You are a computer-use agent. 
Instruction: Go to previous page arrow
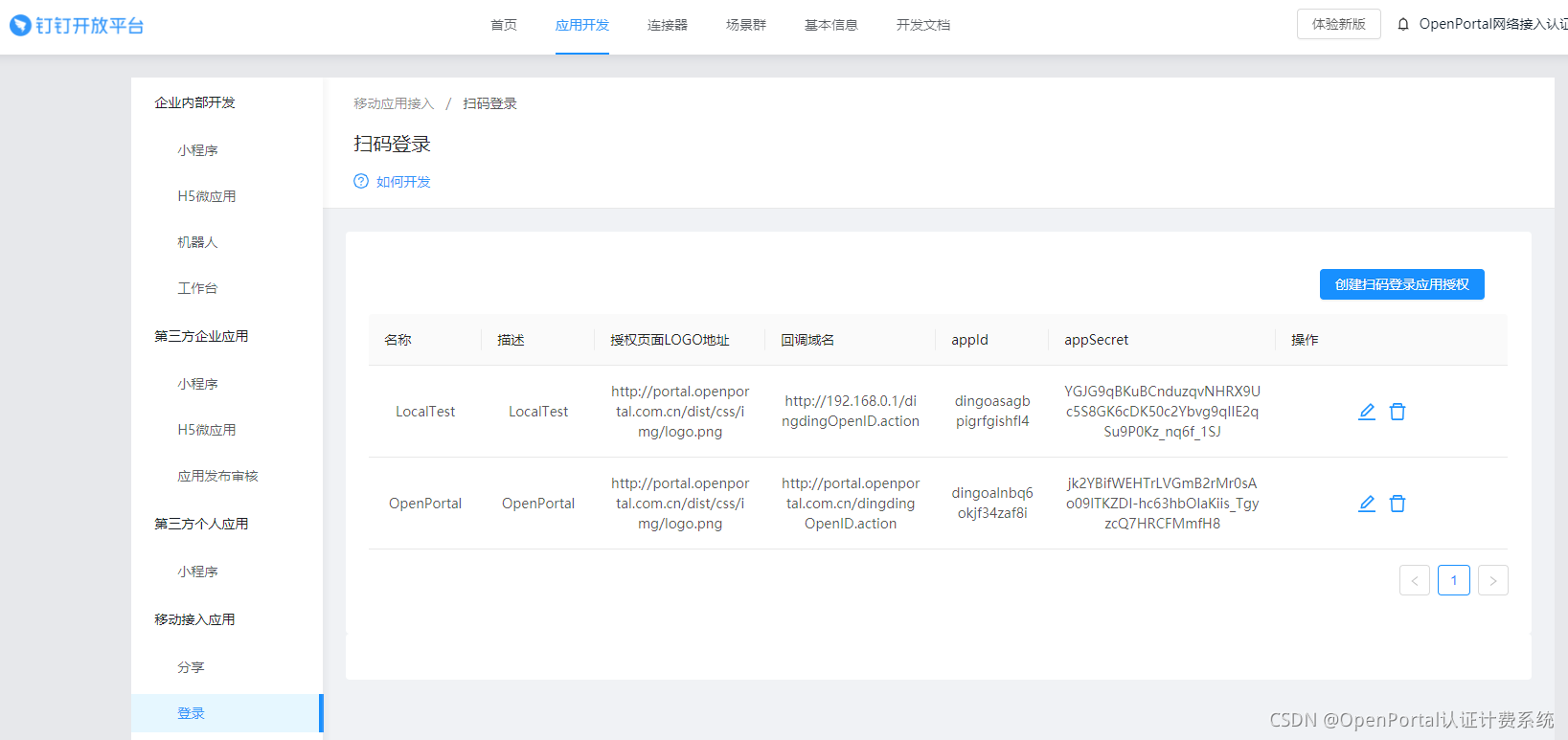[x=1415, y=580]
